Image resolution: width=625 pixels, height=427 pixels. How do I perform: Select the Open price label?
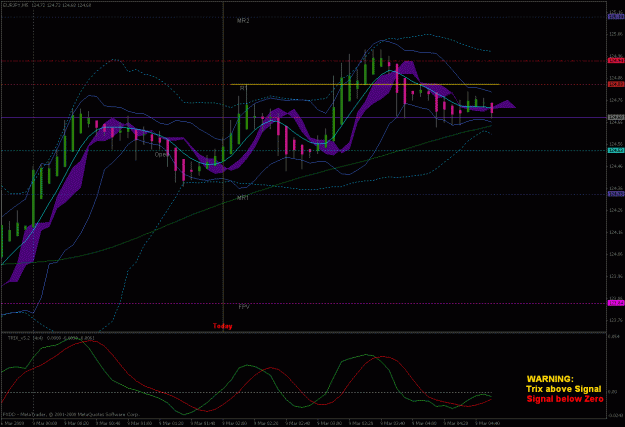[162, 154]
